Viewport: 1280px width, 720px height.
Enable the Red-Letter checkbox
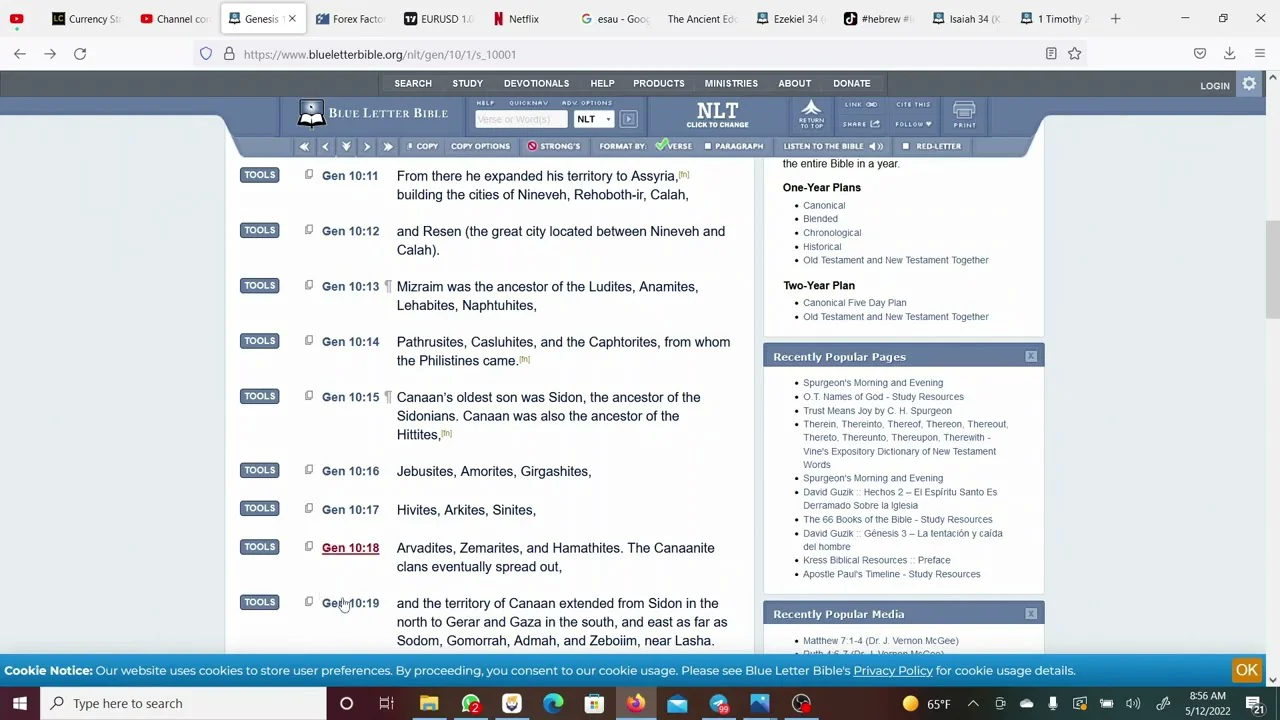point(906,146)
